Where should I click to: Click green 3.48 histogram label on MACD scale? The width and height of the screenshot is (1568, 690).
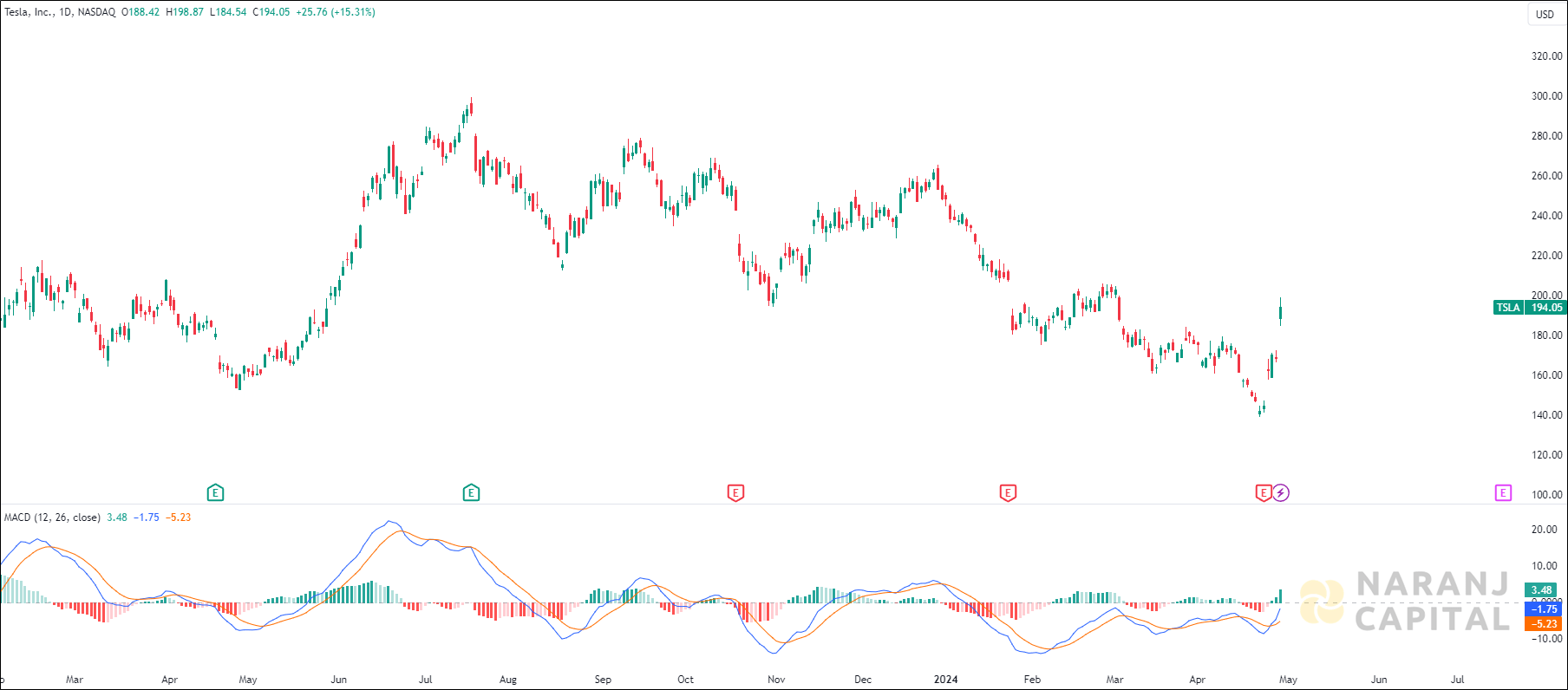[1541, 590]
